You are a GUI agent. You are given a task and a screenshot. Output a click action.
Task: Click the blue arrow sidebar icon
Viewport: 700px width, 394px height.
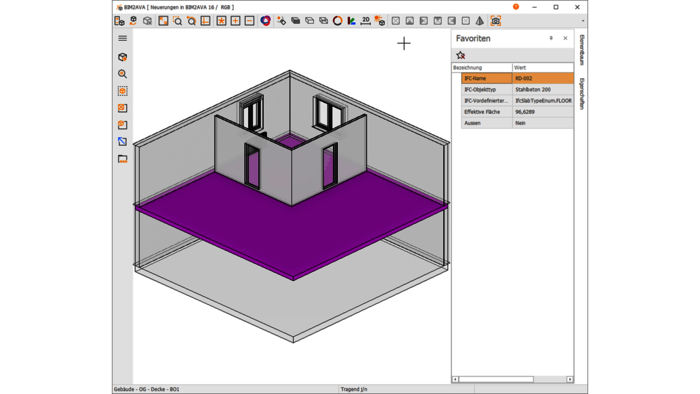tap(122, 142)
